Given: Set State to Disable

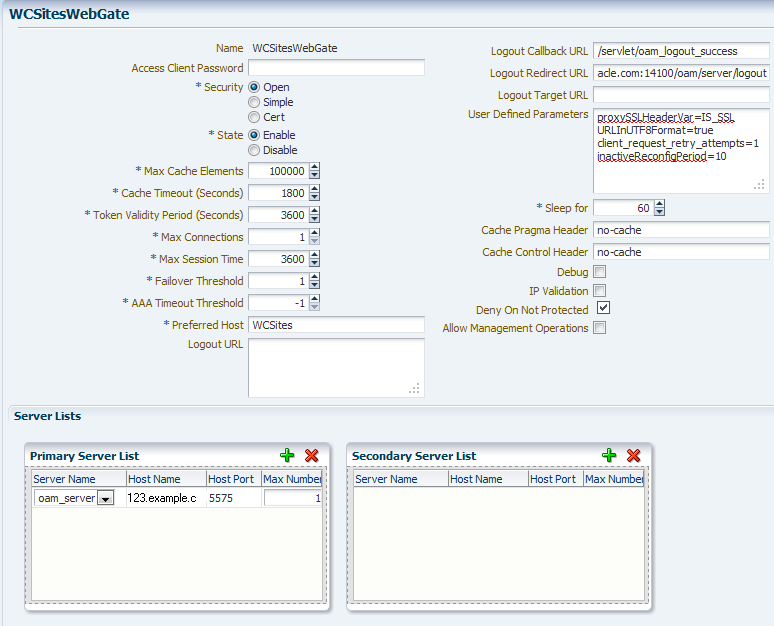Looking at the screenshot, I should pyautogui.click(x=254, y=150).
